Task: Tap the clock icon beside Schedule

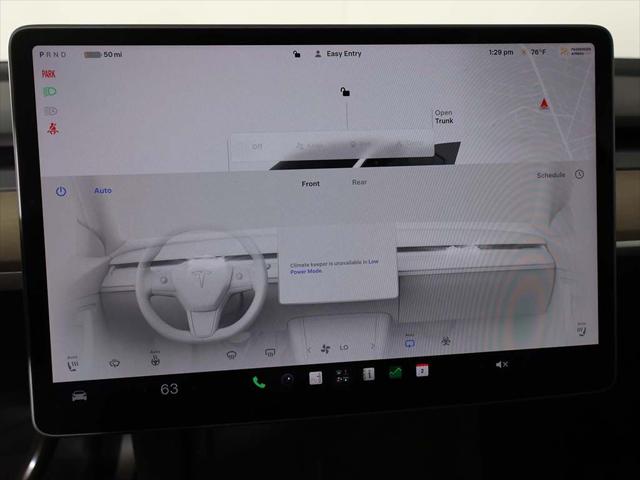Action: pos(579,174)
